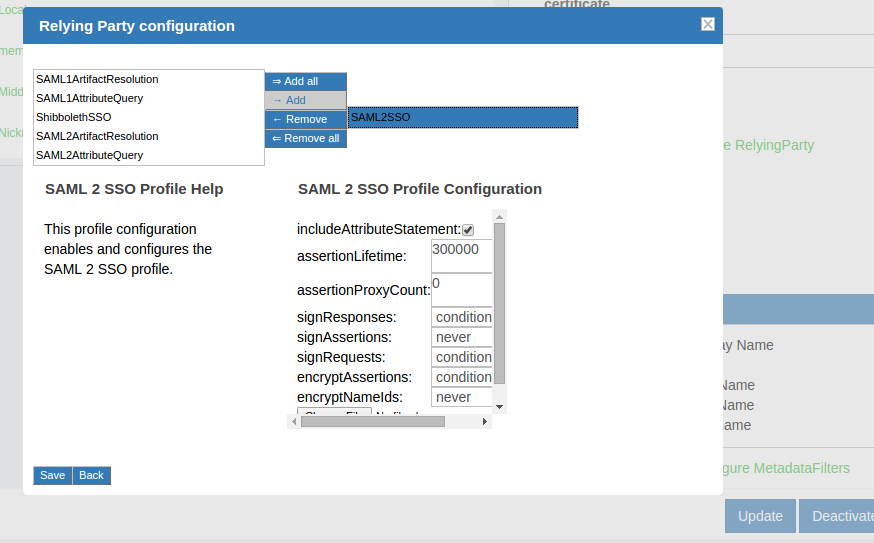Viewport: 874px width, 543px height.
Task: Click the assertionLifetime input field
Action: tap(461, 255)
